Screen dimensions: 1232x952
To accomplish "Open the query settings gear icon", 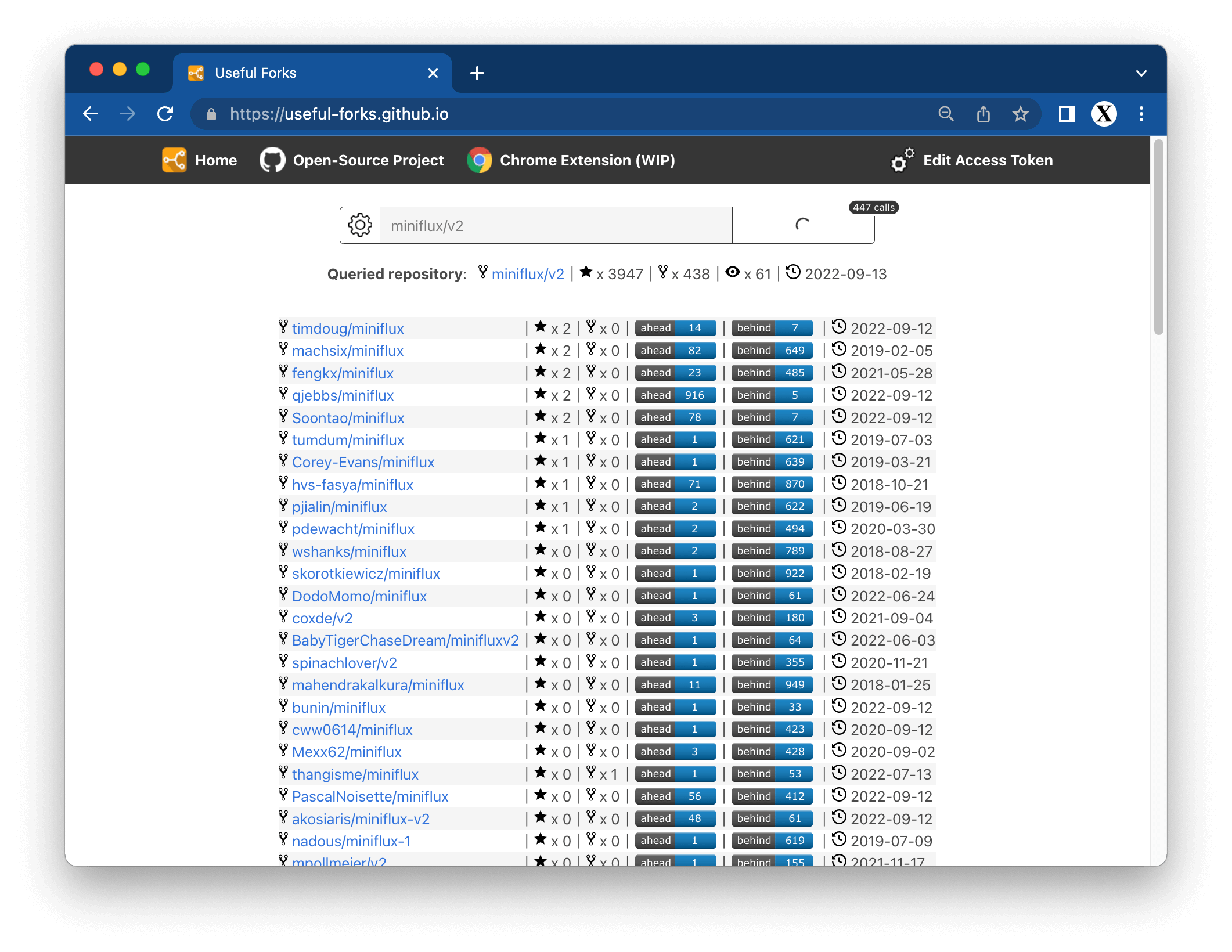I will coord(360,225).
